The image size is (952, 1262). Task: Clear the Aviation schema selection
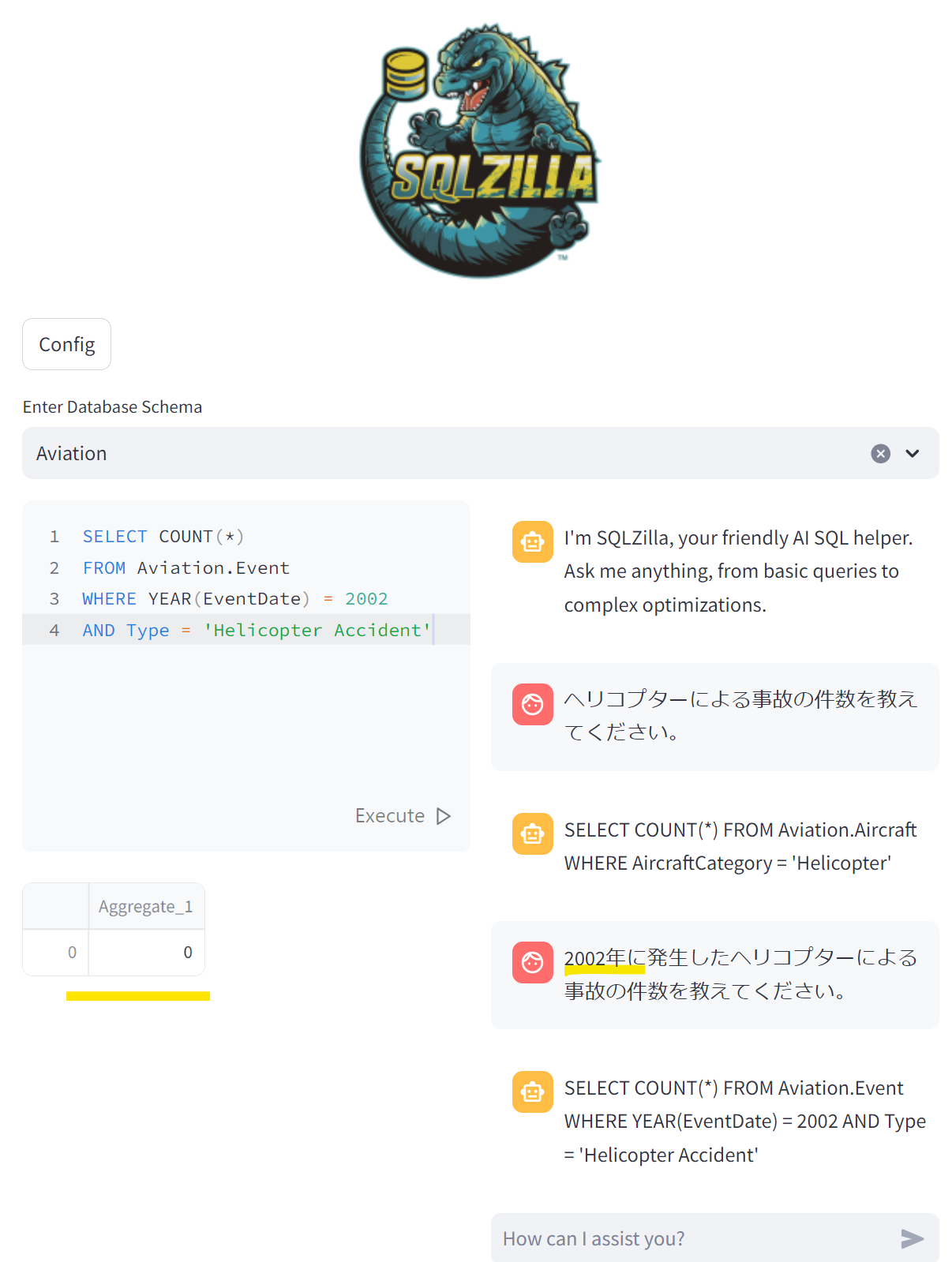pos(880,453)
